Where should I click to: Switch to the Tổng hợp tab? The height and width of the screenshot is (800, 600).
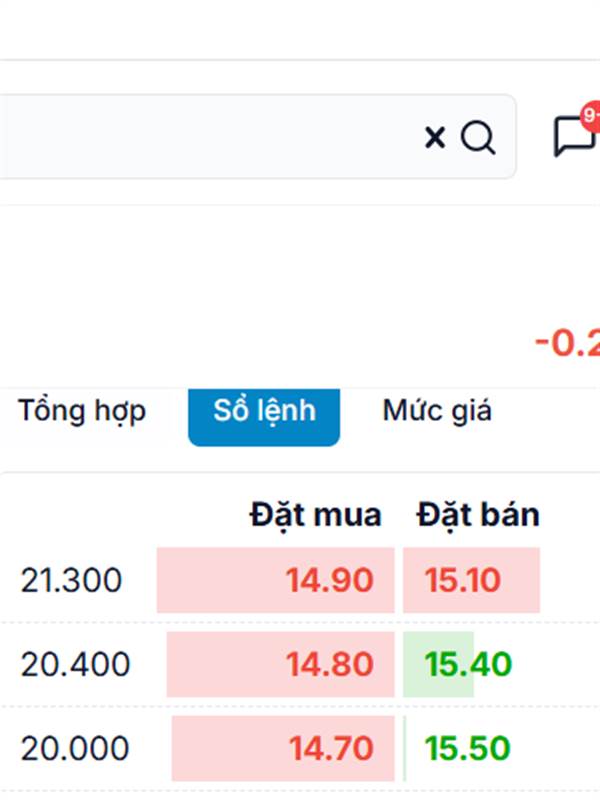82,411
